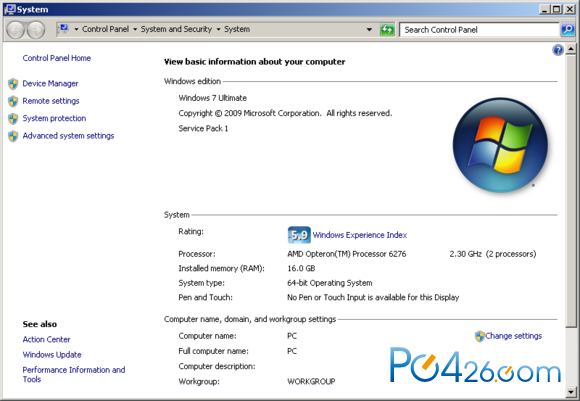Image resolution: width=580 pixels, height=401 pixels.
Task: Select Control Panel in breadcrumb path
Action: tap(105, 29)
